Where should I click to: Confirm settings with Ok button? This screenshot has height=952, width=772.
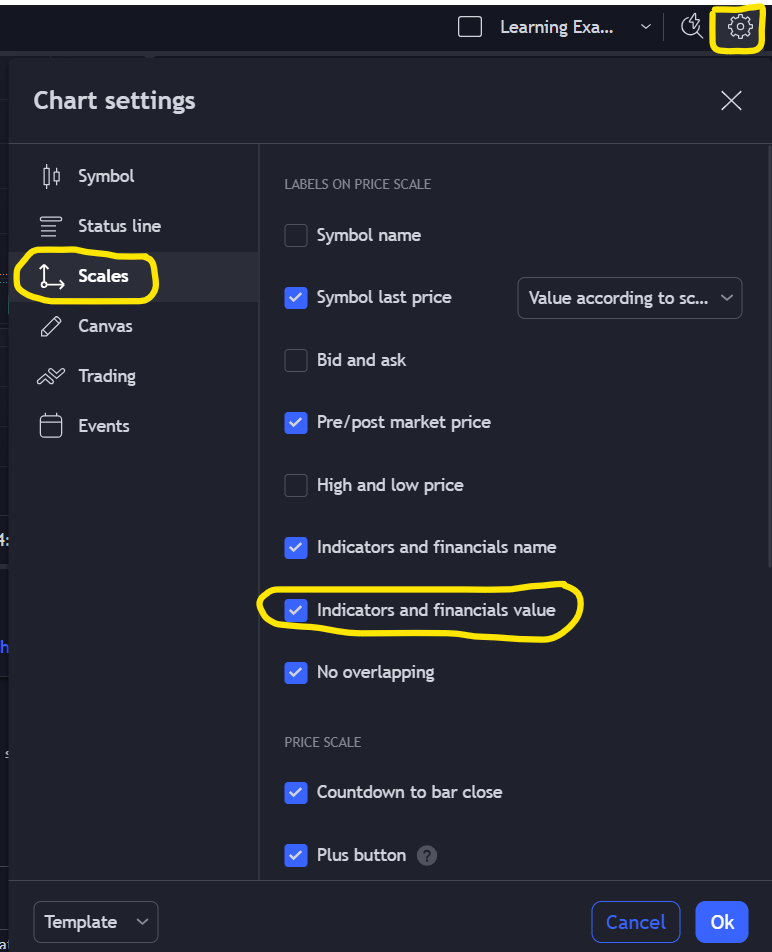click(x=722, y=922)
